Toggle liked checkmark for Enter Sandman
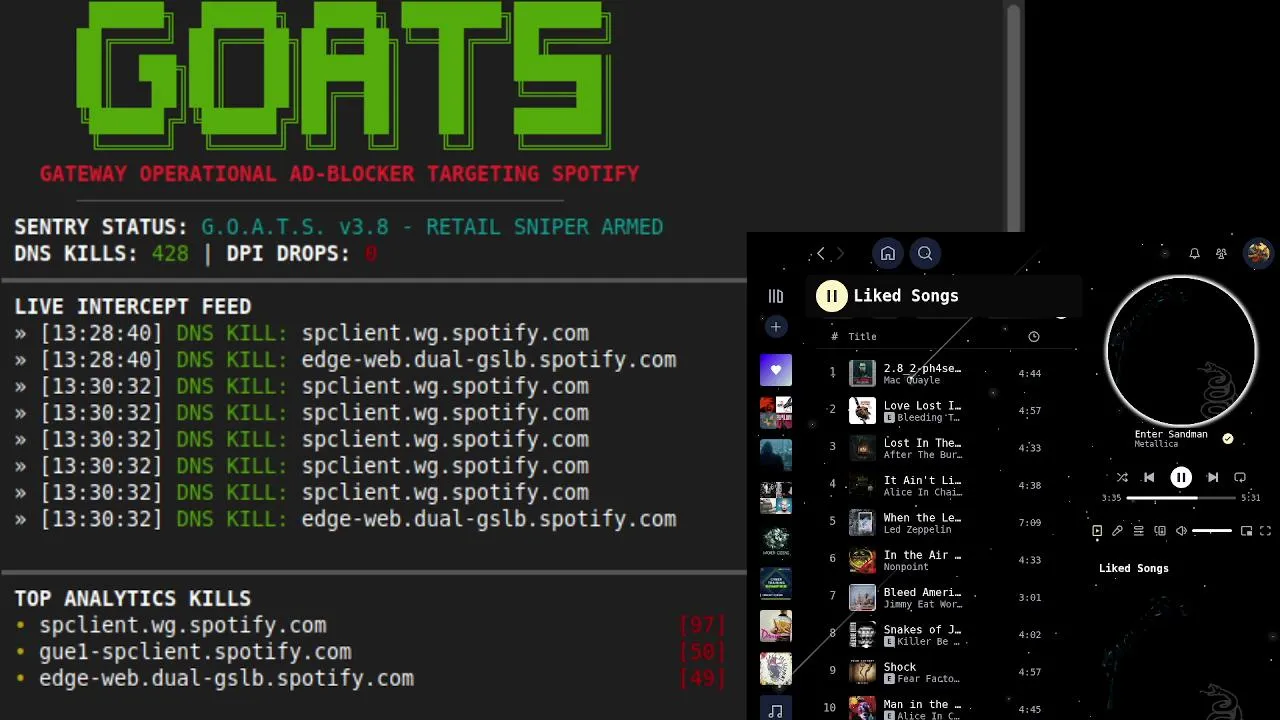Viewport: 1280px width, 720px height. [x=1228, y=438]
